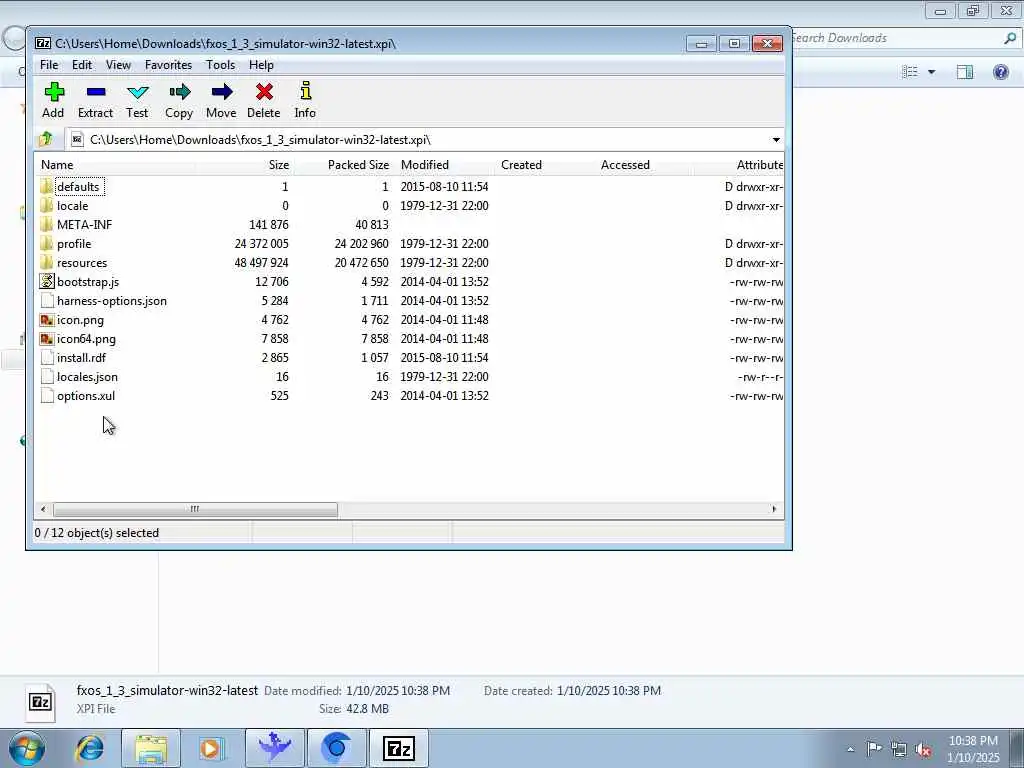Screen dimensions: 1024x768
Task: Toggle preview pane in Explorer window
Action: [965, 72]
